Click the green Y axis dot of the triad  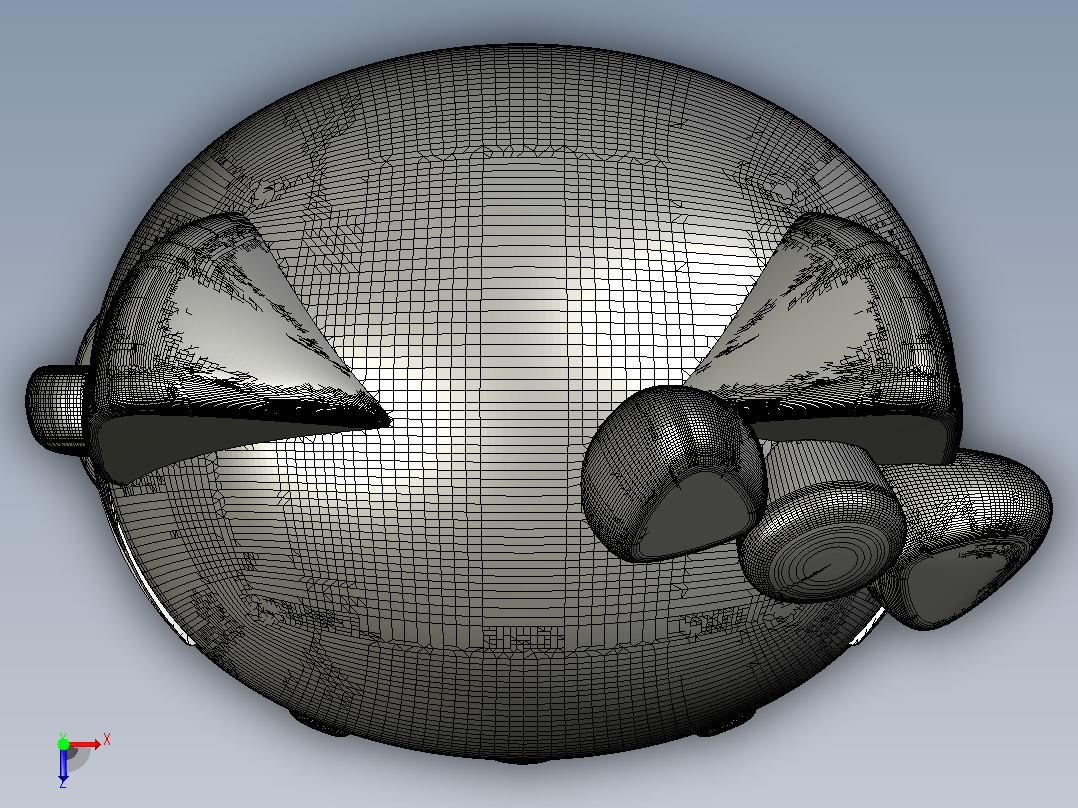click(x=63, y=743)
